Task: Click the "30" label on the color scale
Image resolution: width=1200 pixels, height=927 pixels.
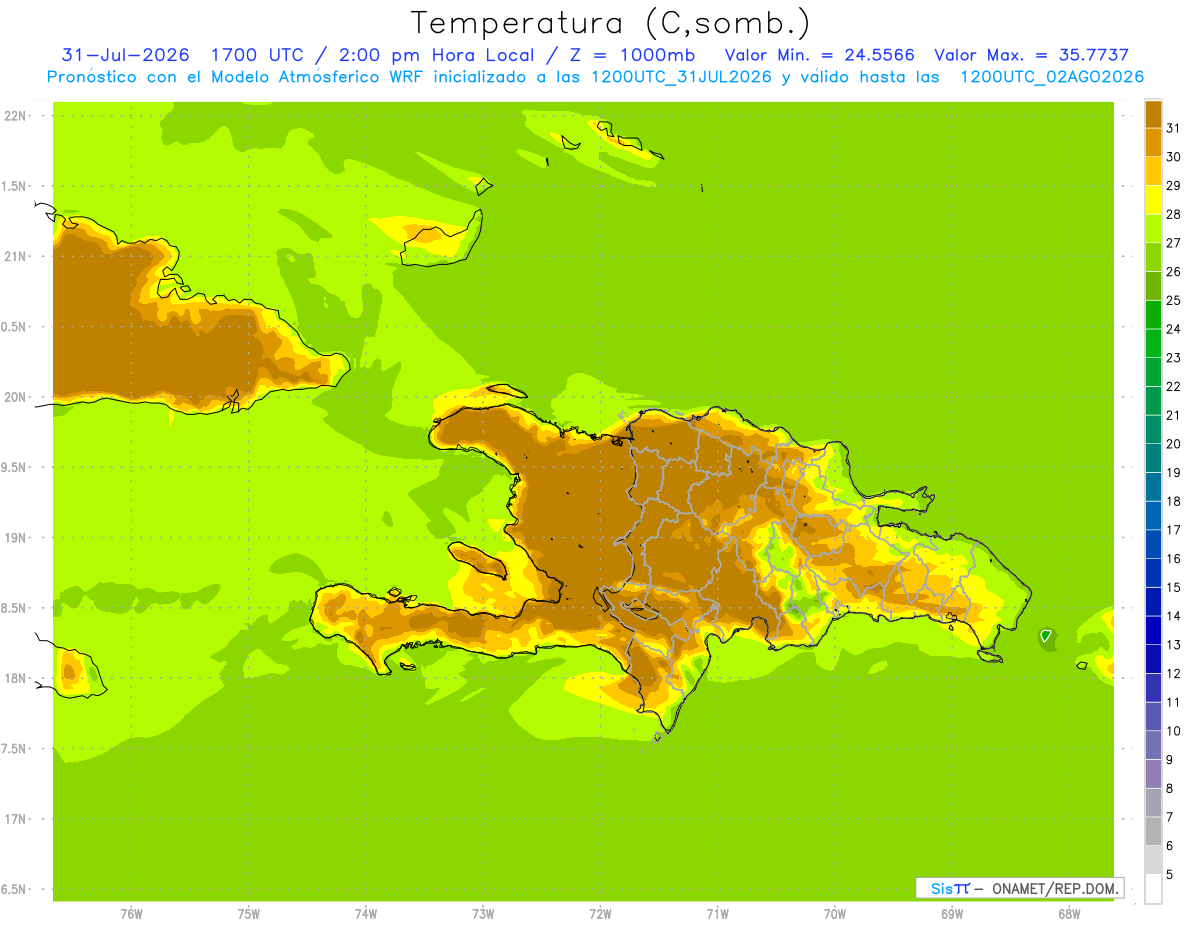Action: point(1174,156)
